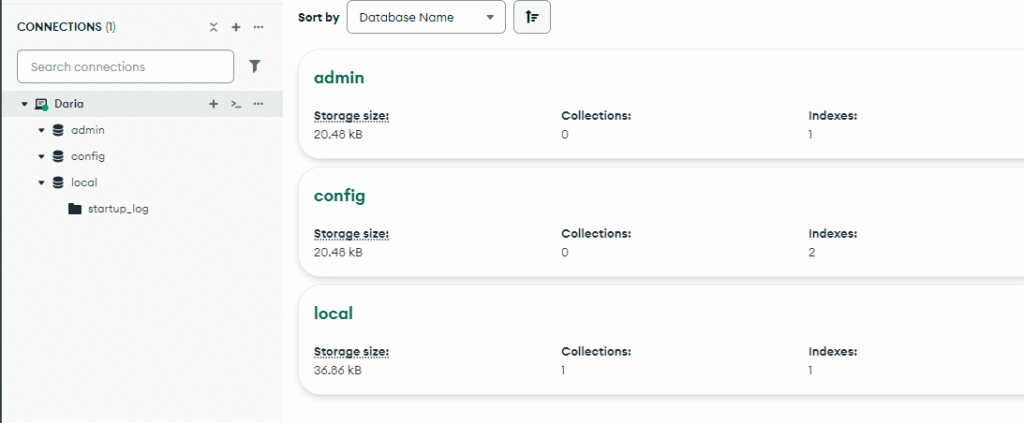
Task: Open the Sort by Database Name dropdown
Action: 426,17
